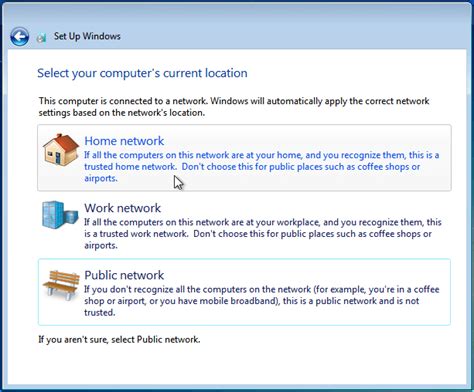Click the 'This computer is connected to a network' text
The width and height of the screenshot is (474, 392).
(234, 107)
